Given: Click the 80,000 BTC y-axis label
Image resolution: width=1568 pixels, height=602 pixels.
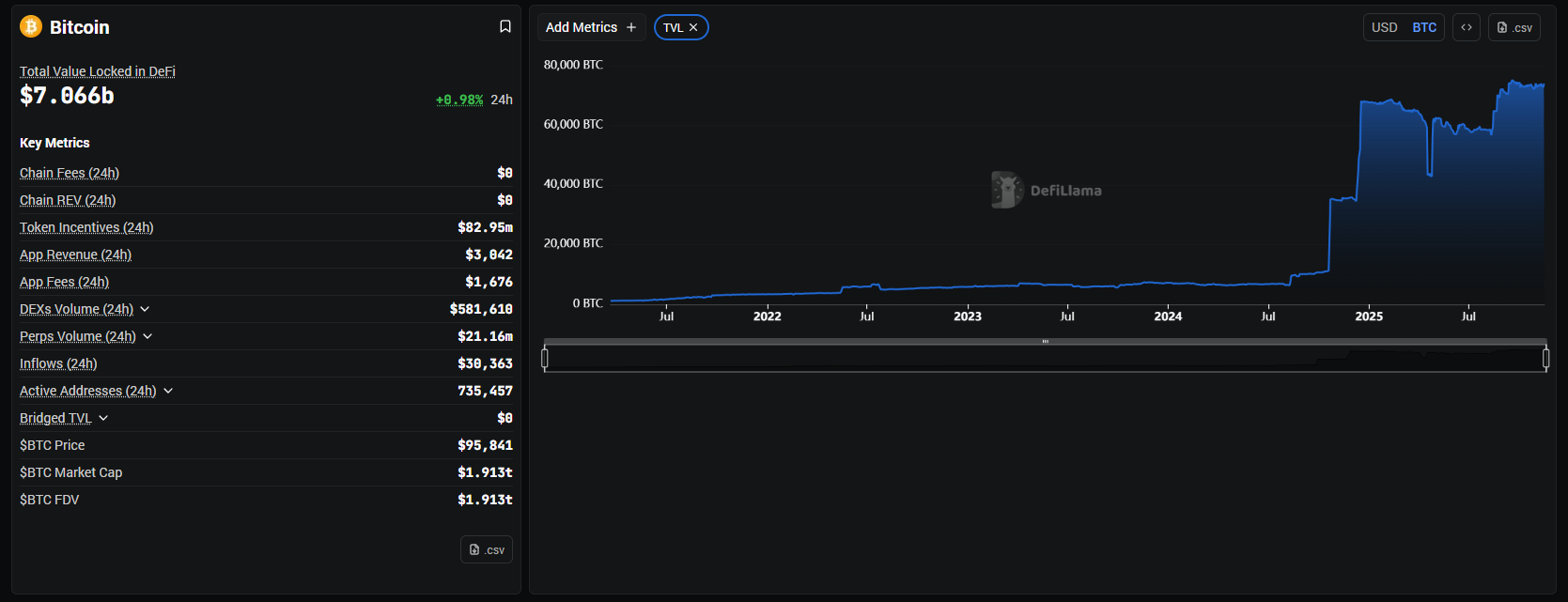Looking at the screenshot, I should coord(573,65).
